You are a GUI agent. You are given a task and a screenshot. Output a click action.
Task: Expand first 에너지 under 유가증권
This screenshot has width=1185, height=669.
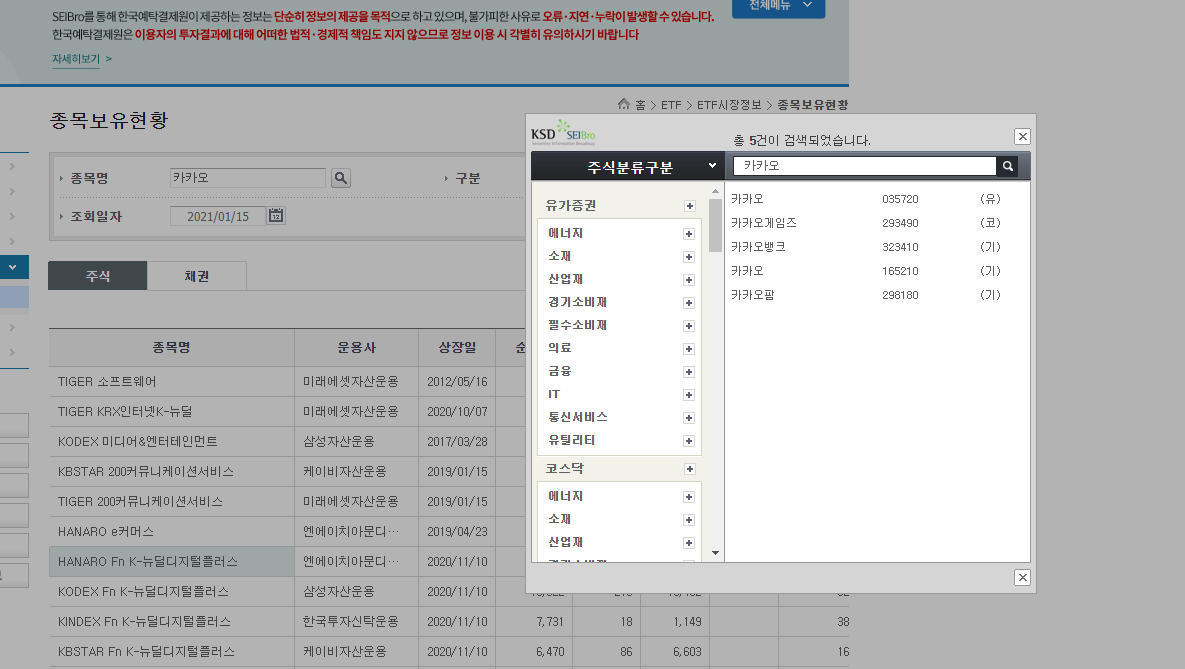click(688, 234)
